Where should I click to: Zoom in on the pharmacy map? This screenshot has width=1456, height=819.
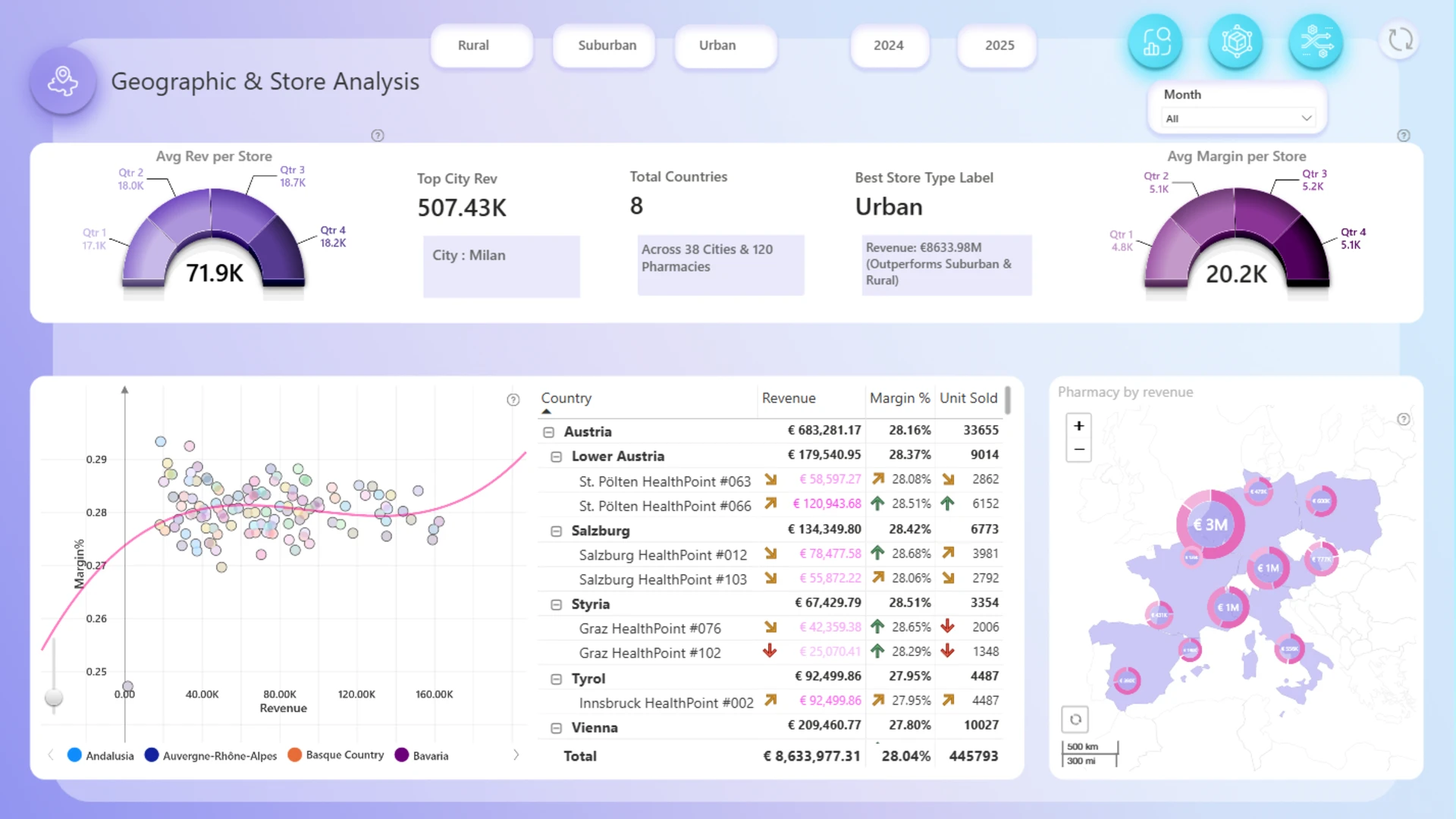(1078, 425)
